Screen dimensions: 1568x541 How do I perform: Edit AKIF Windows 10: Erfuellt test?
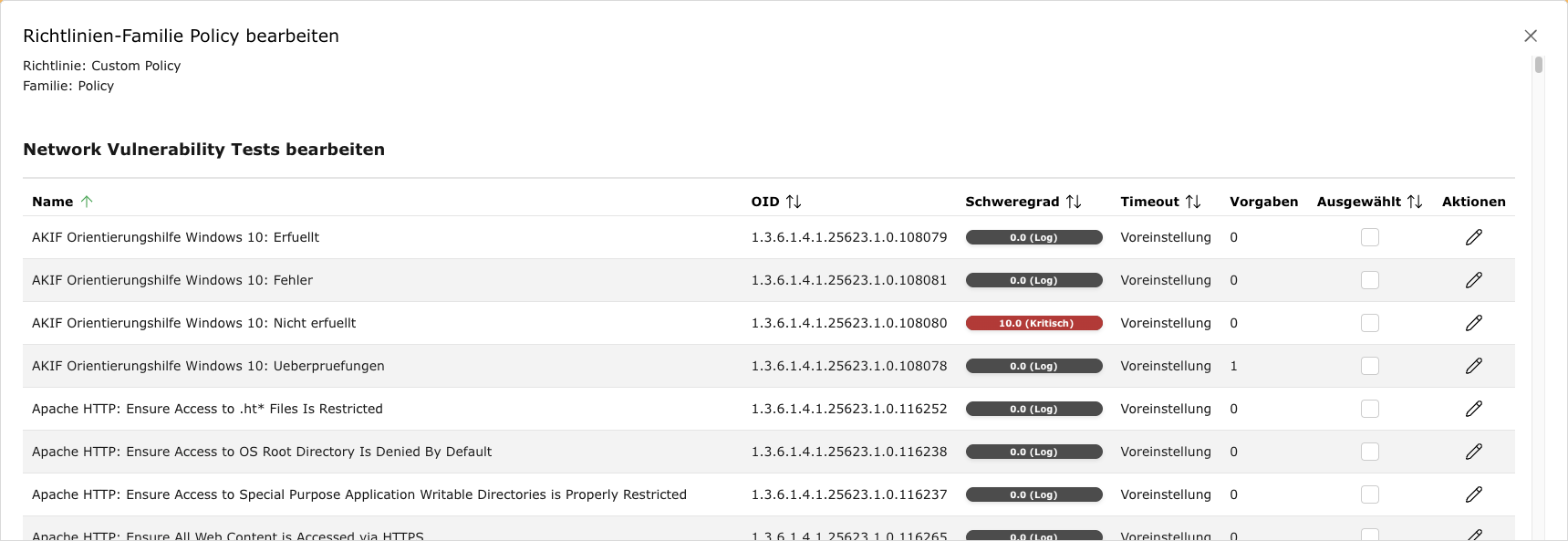[1473, 237]
